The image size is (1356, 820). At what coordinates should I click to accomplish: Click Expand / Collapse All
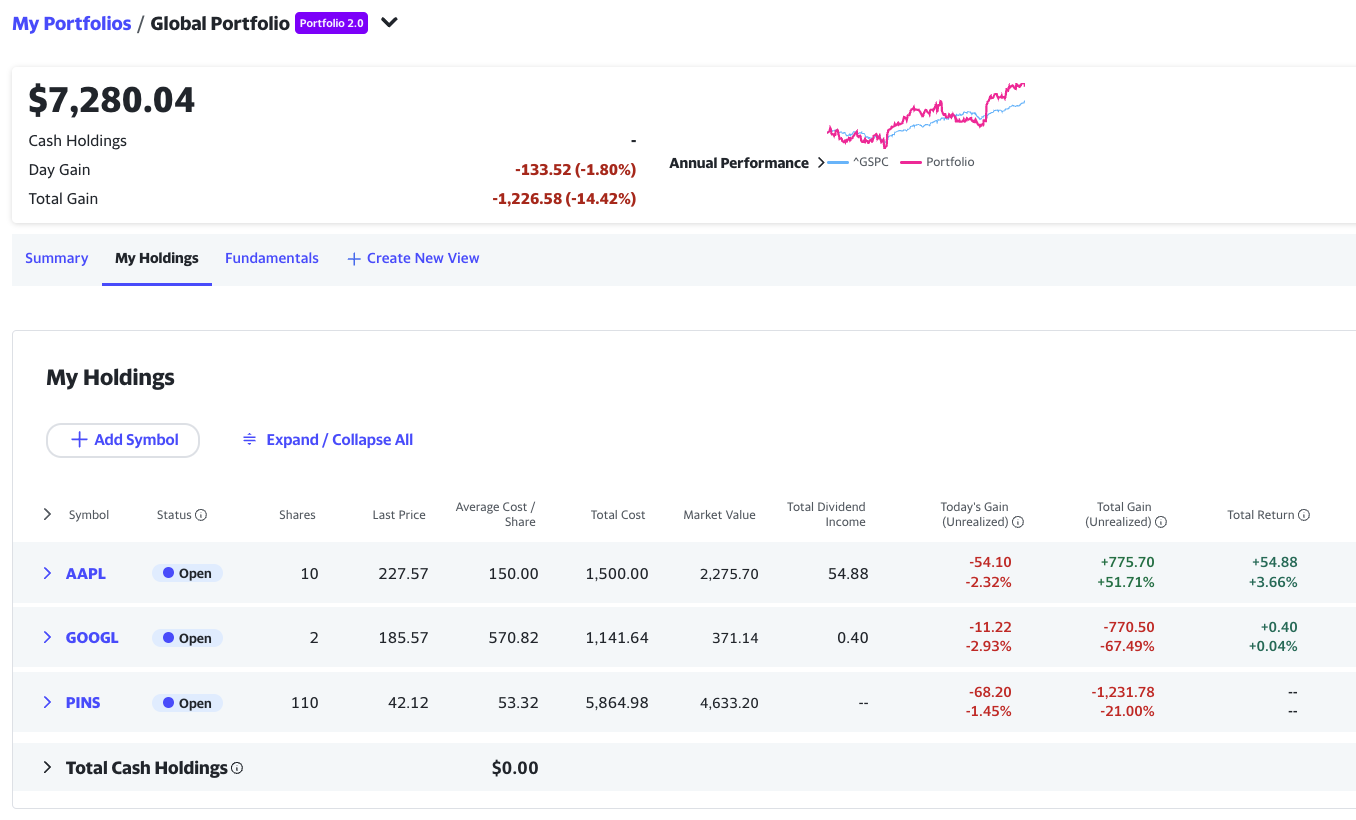coord(328,440)
